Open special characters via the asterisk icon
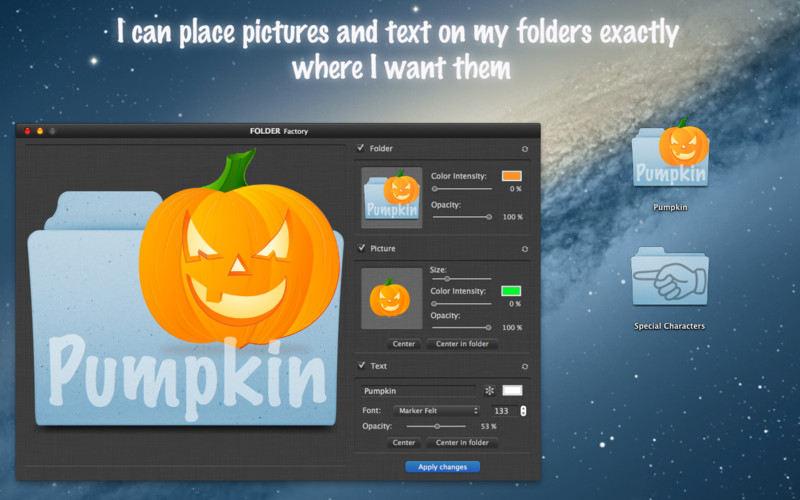The height and width of the screenshot is (500, 800). pos(489,391)
